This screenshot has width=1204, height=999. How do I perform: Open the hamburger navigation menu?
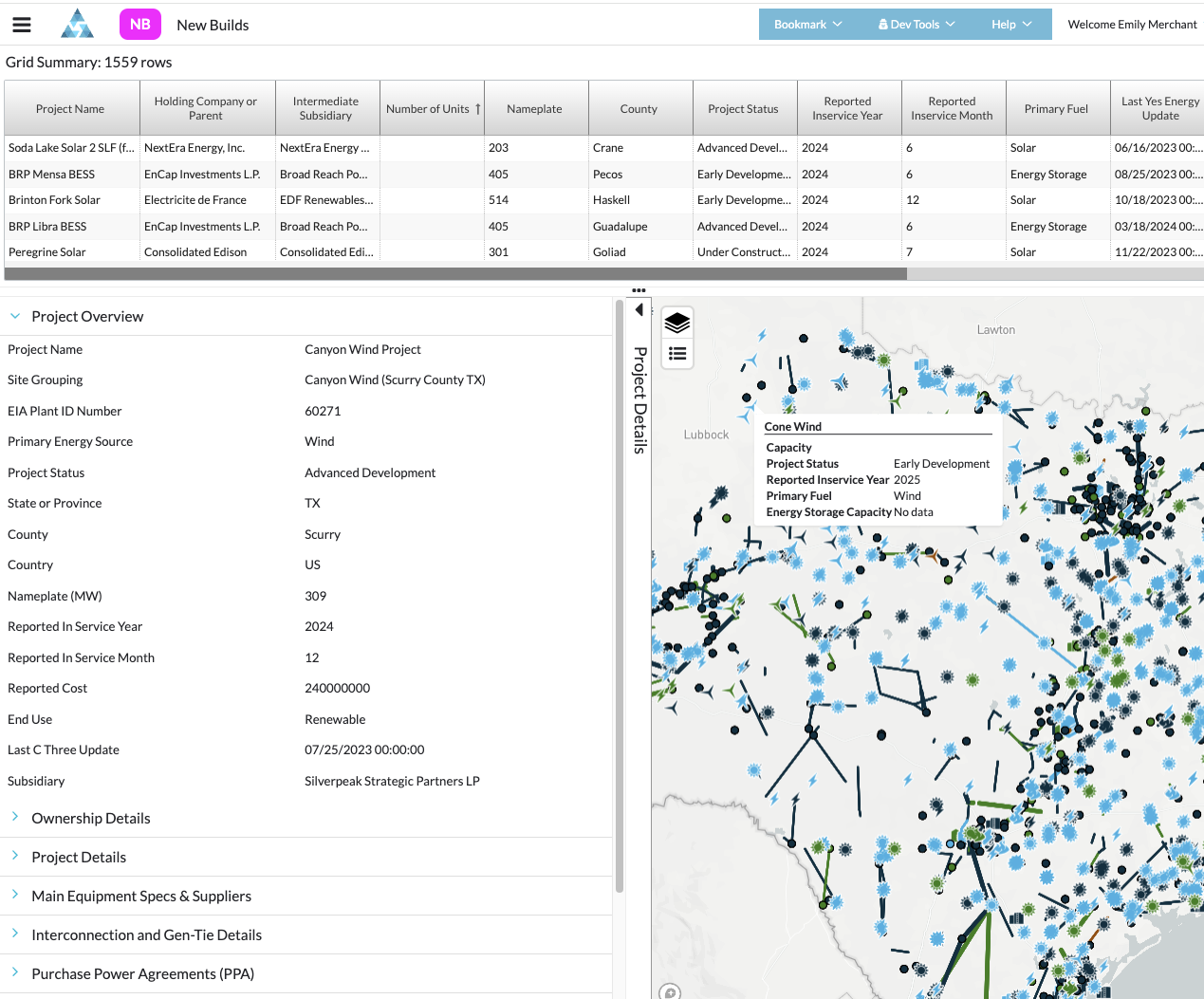(x=21, y=25)
